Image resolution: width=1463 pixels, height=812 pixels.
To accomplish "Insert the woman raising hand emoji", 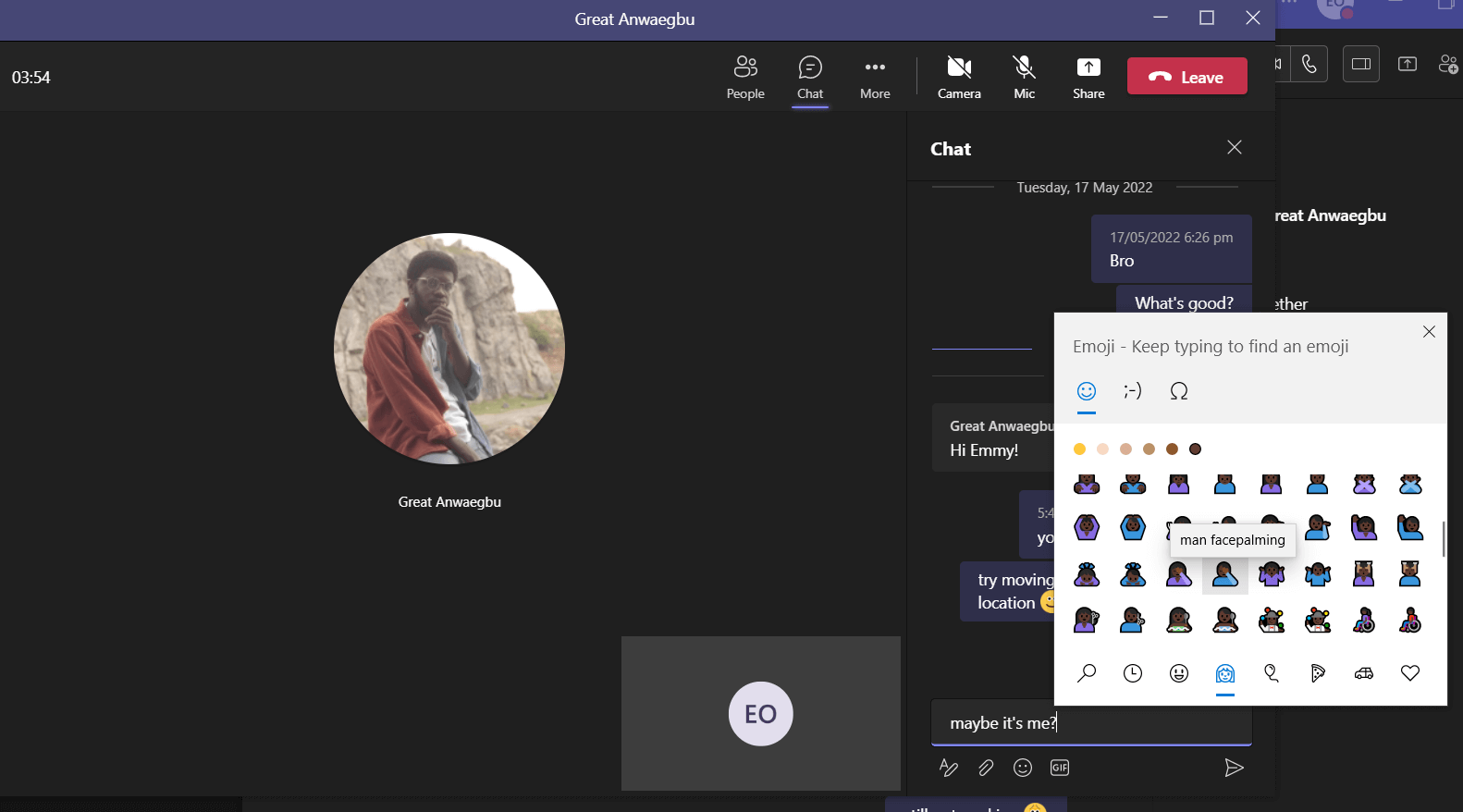I will coord(1364,529).
